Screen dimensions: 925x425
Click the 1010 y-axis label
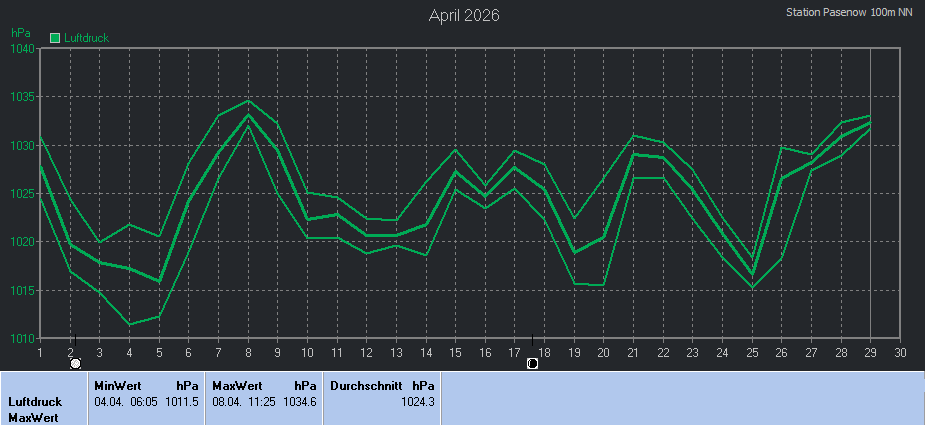pos(22,339)
